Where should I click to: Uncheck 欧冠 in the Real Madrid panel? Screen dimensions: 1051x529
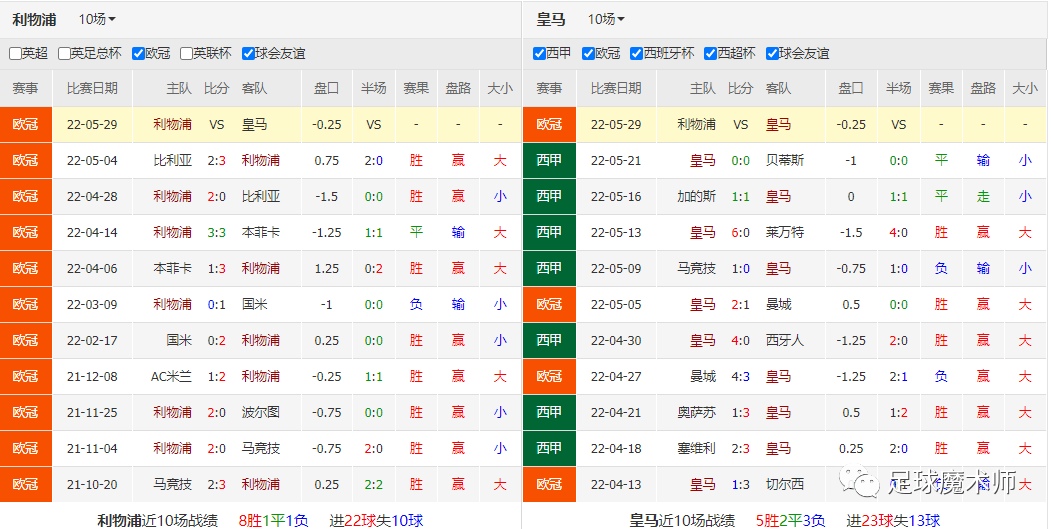589,54
